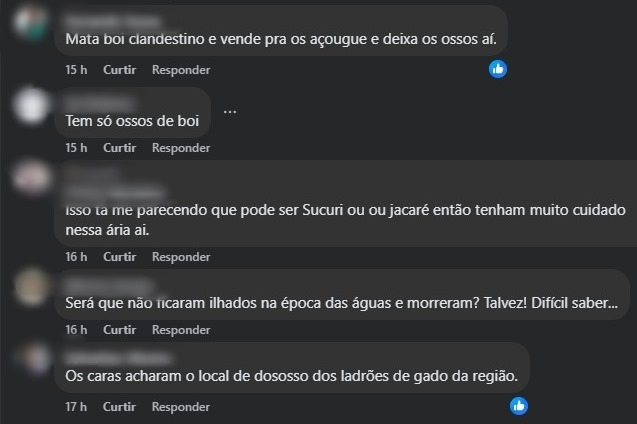Click like reaction icon on 'Os caras acharam' comment
Viewport: 637px width, 424px height.
518,406
